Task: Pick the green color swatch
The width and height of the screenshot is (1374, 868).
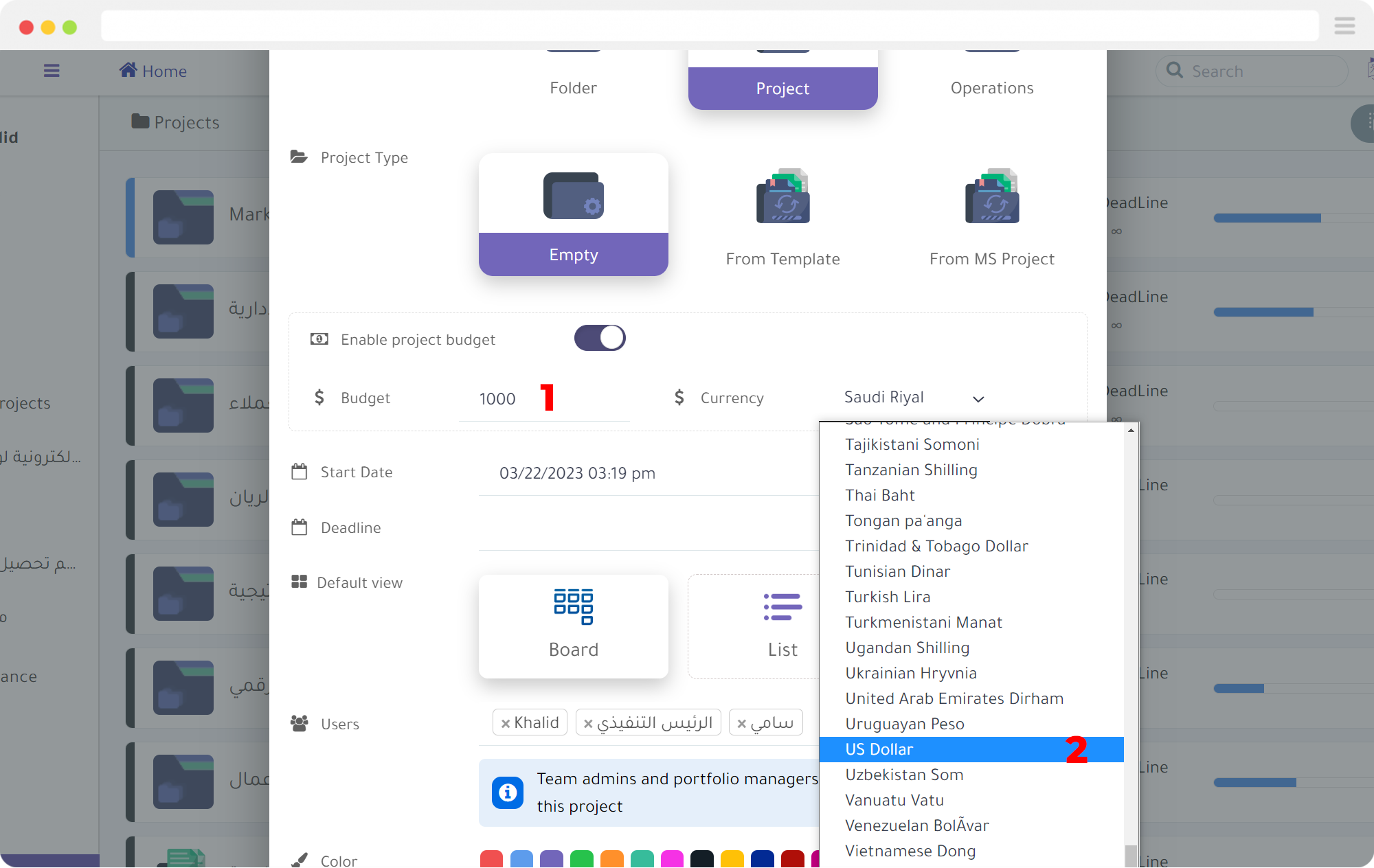Action: 582,859
